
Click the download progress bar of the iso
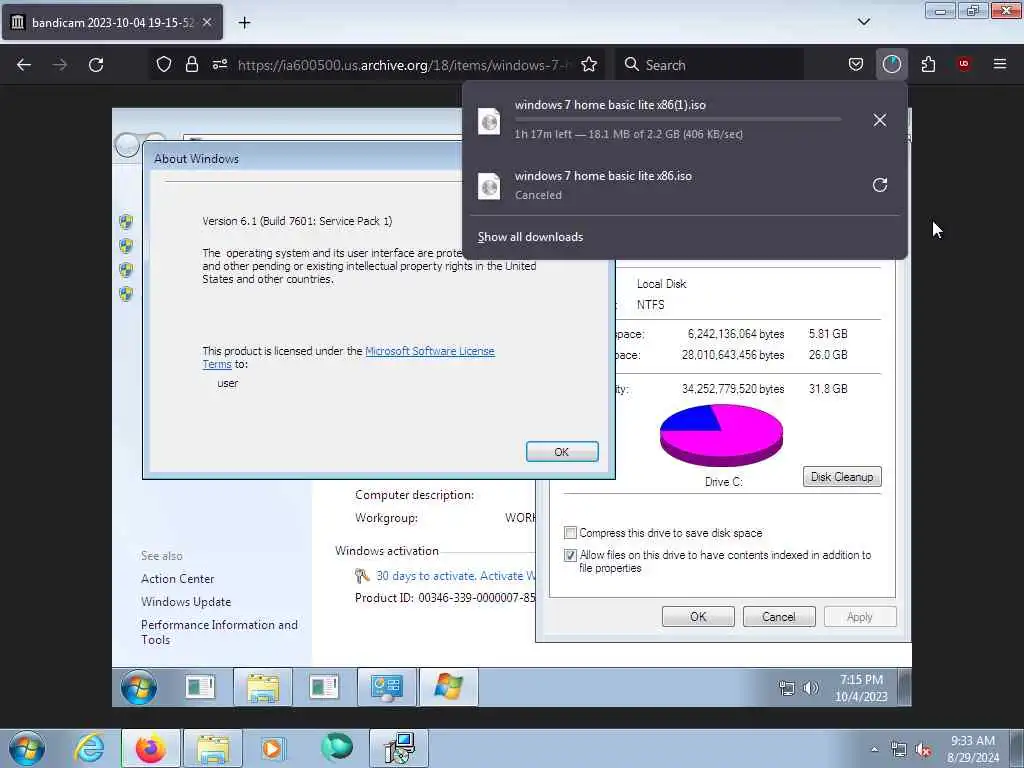pyautogui.click(x=677, y=120)
